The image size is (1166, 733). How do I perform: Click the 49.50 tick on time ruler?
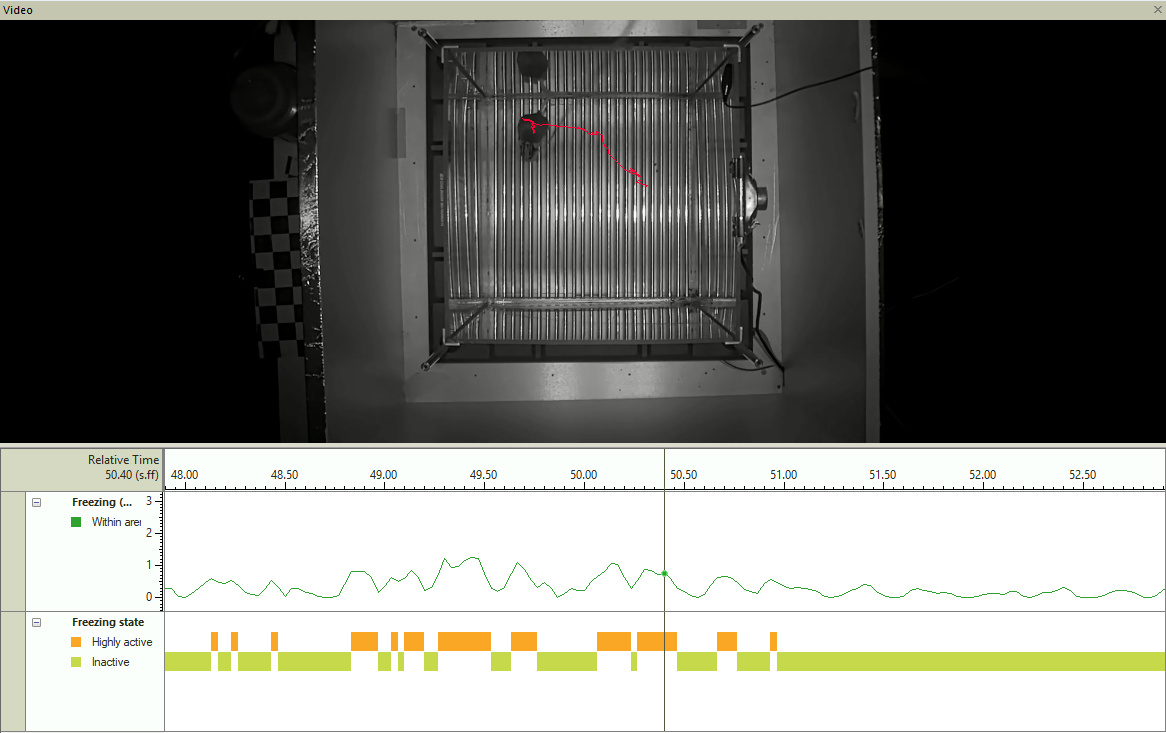(483, 474)
